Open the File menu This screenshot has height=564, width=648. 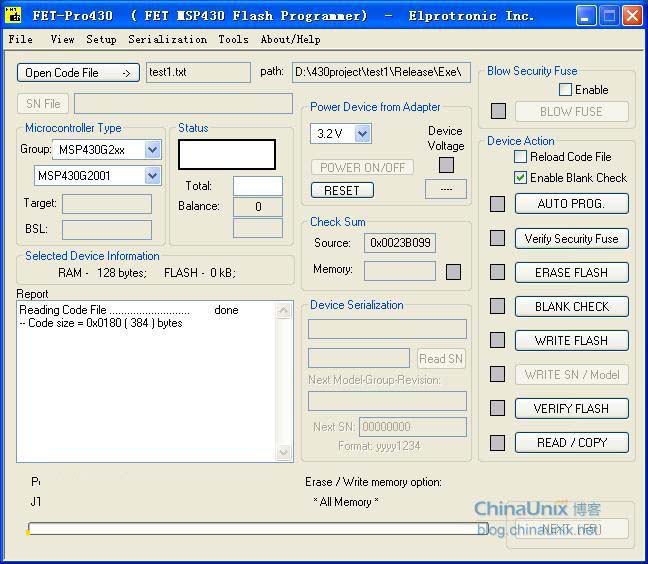(21, 39)
